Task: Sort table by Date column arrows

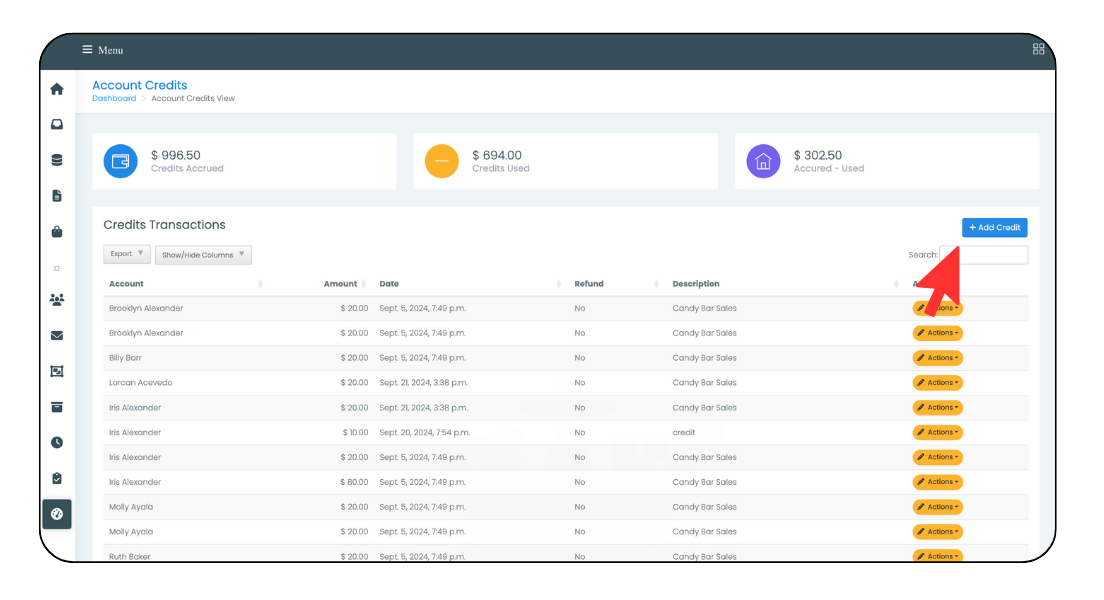Action: 558,284
